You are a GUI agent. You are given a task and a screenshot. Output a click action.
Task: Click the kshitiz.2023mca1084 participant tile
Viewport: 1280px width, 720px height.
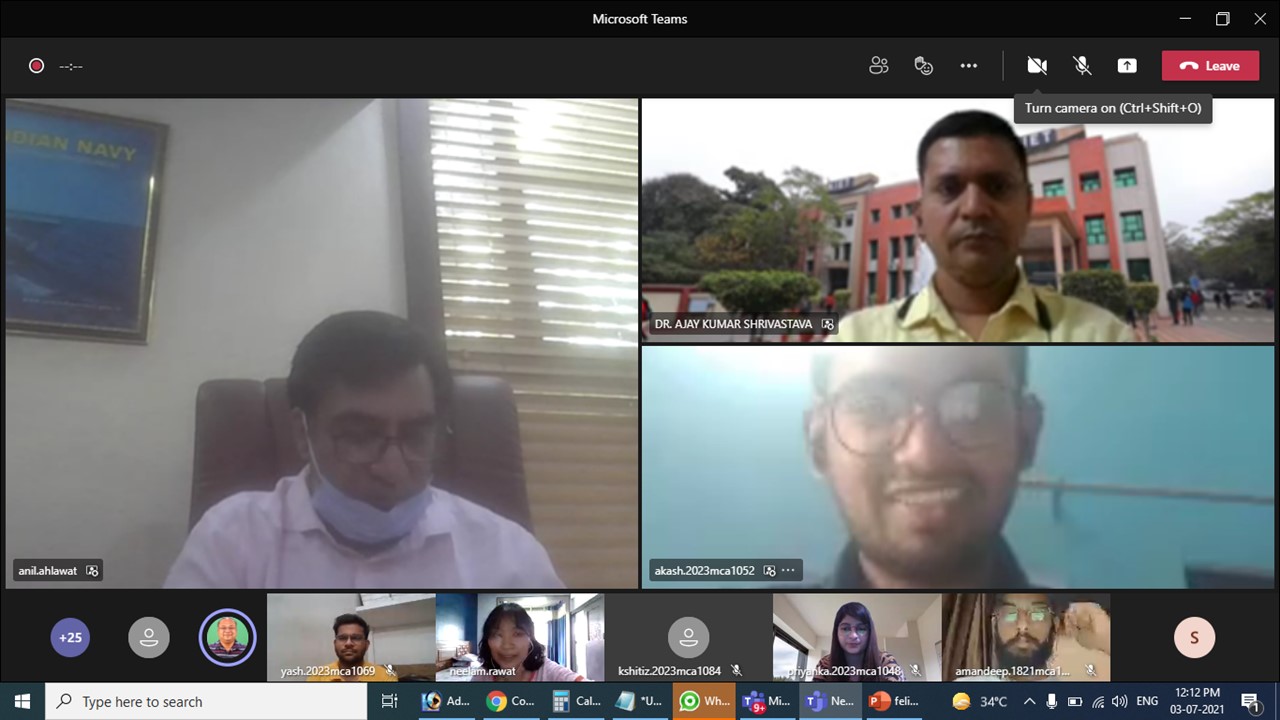coord(688,636)
